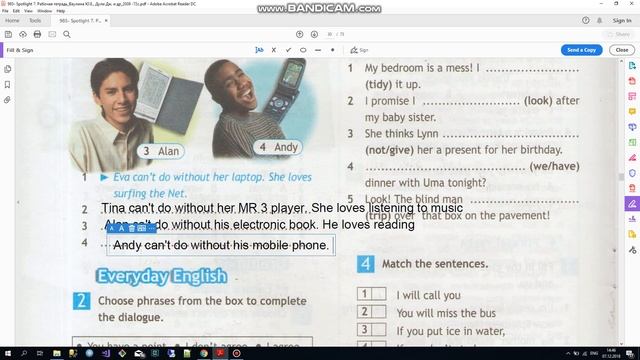
Task: Open Redact tool in right pane
Action: click(632, 158)
